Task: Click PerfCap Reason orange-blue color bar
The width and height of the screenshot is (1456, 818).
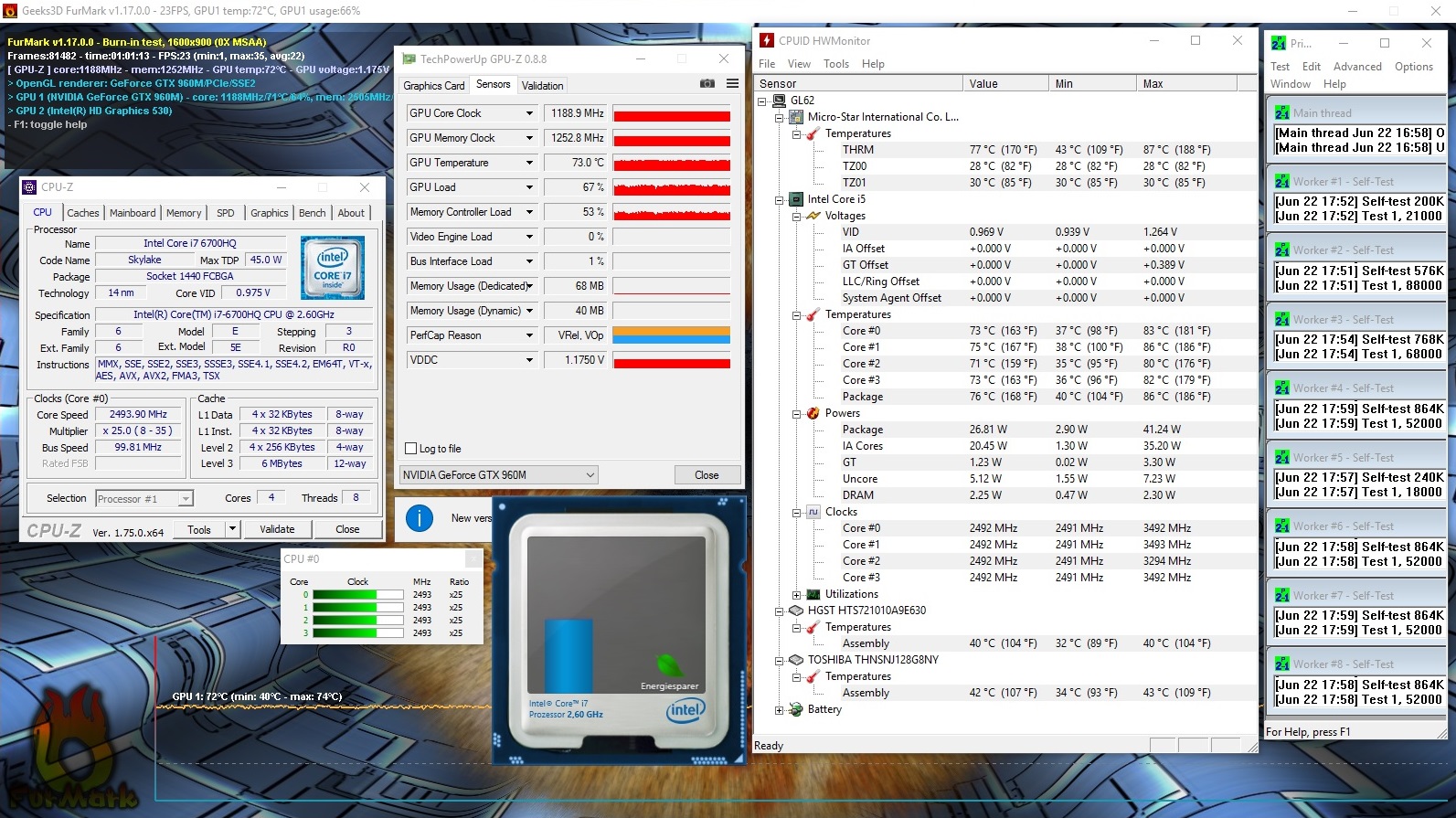Action: tap(672, 335)
